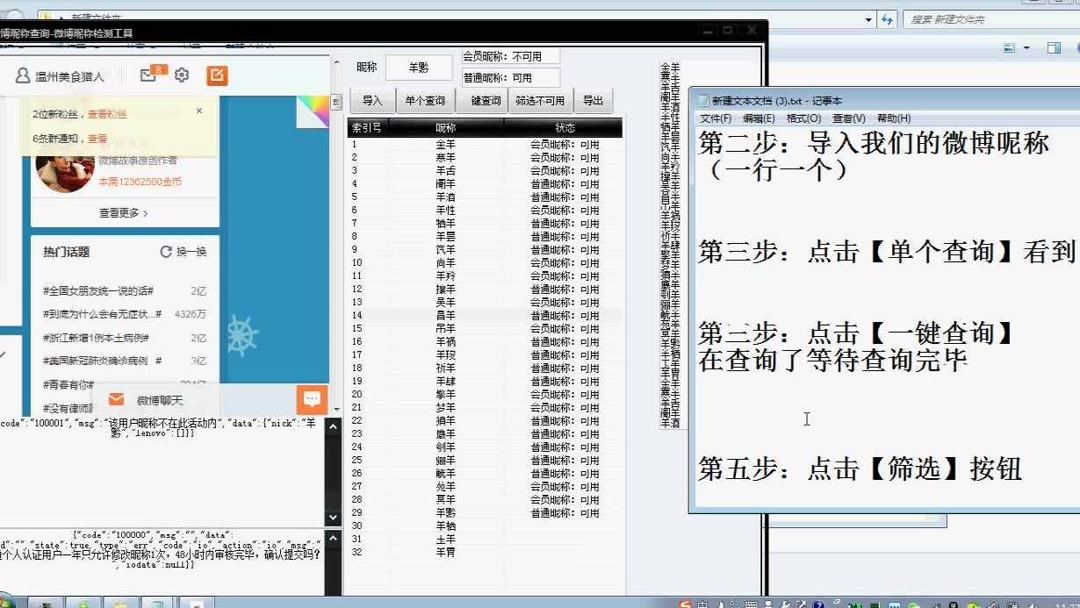Open the Explorer address bar dropdown arrow
1080x608 pixels.
coord(866,19)
